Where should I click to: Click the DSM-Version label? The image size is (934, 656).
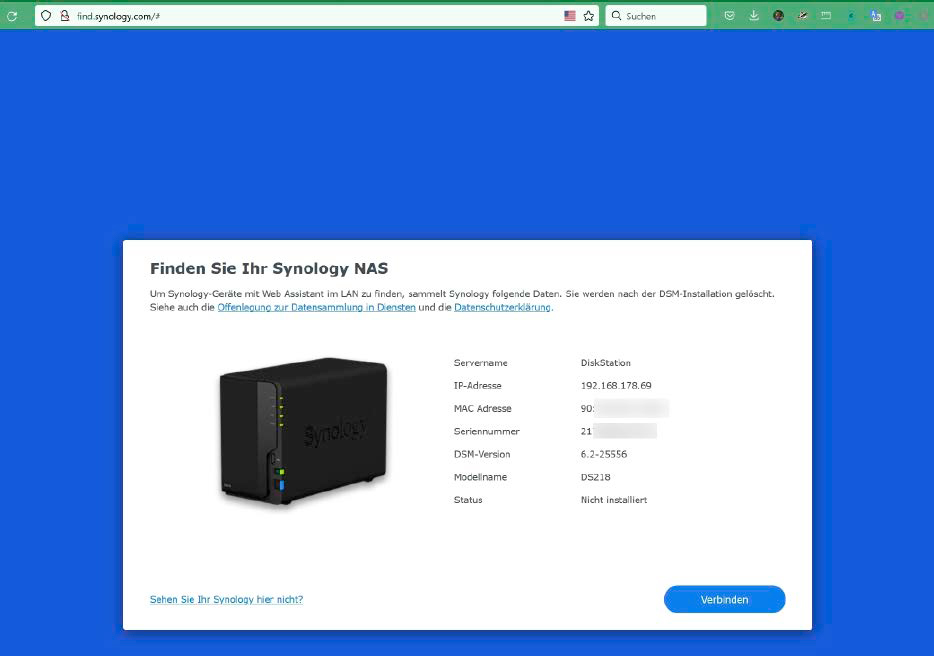coord(482,454)
